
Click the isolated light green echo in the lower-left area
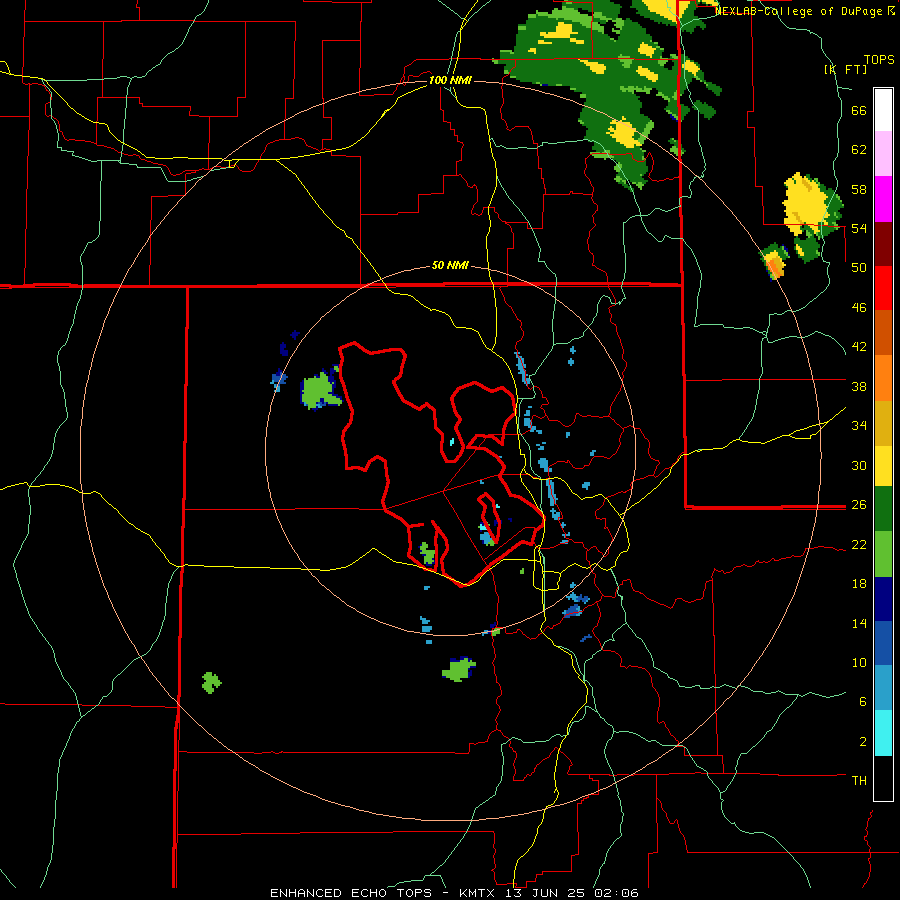coord(211,682)
